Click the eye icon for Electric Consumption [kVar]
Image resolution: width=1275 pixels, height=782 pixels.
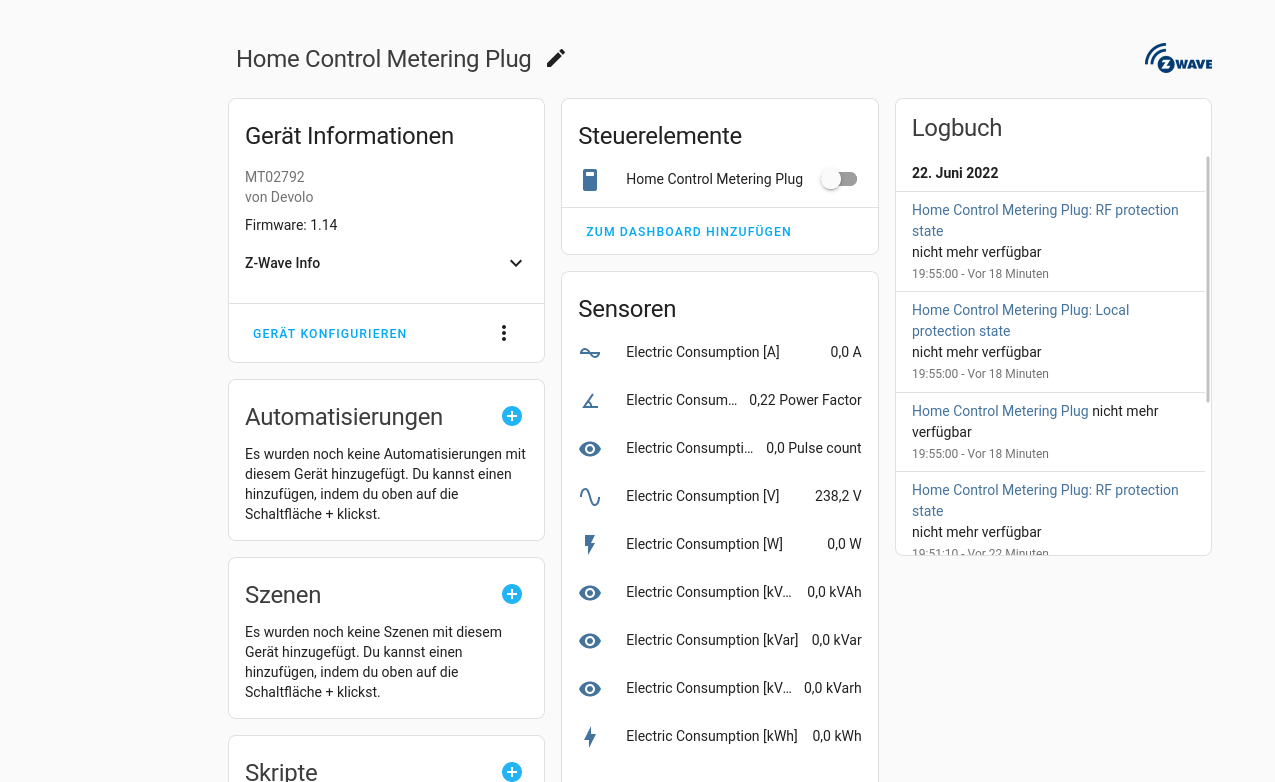coord(590,640)
